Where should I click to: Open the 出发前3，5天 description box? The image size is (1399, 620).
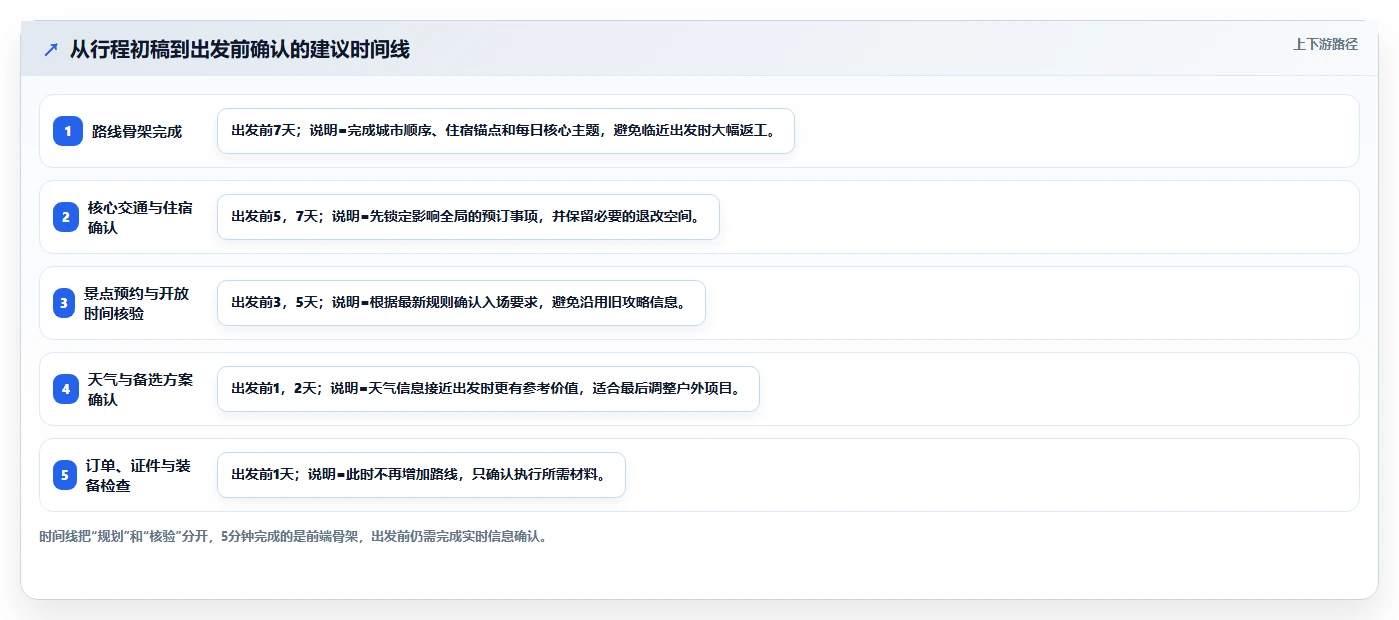coord(461,303)
